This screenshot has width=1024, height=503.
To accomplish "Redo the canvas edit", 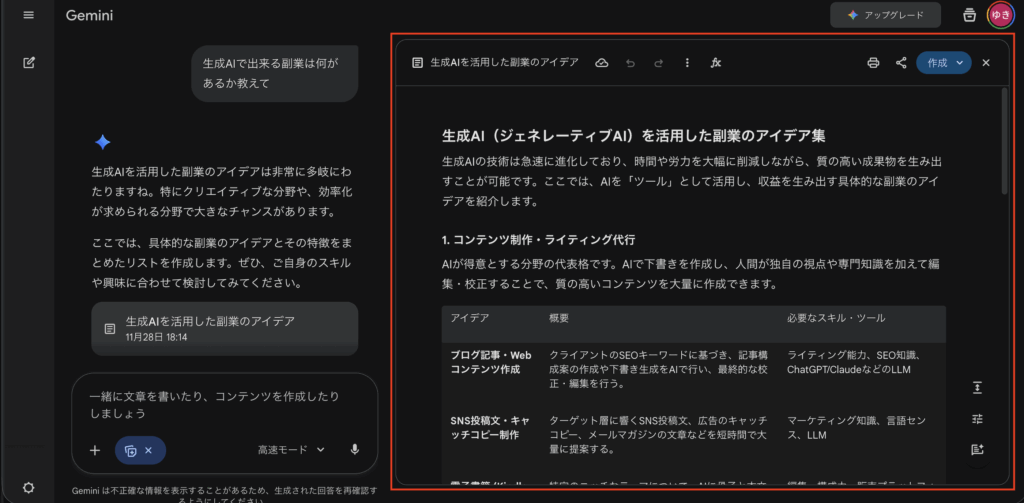I will pyautogui.click(x=658, y=62).
